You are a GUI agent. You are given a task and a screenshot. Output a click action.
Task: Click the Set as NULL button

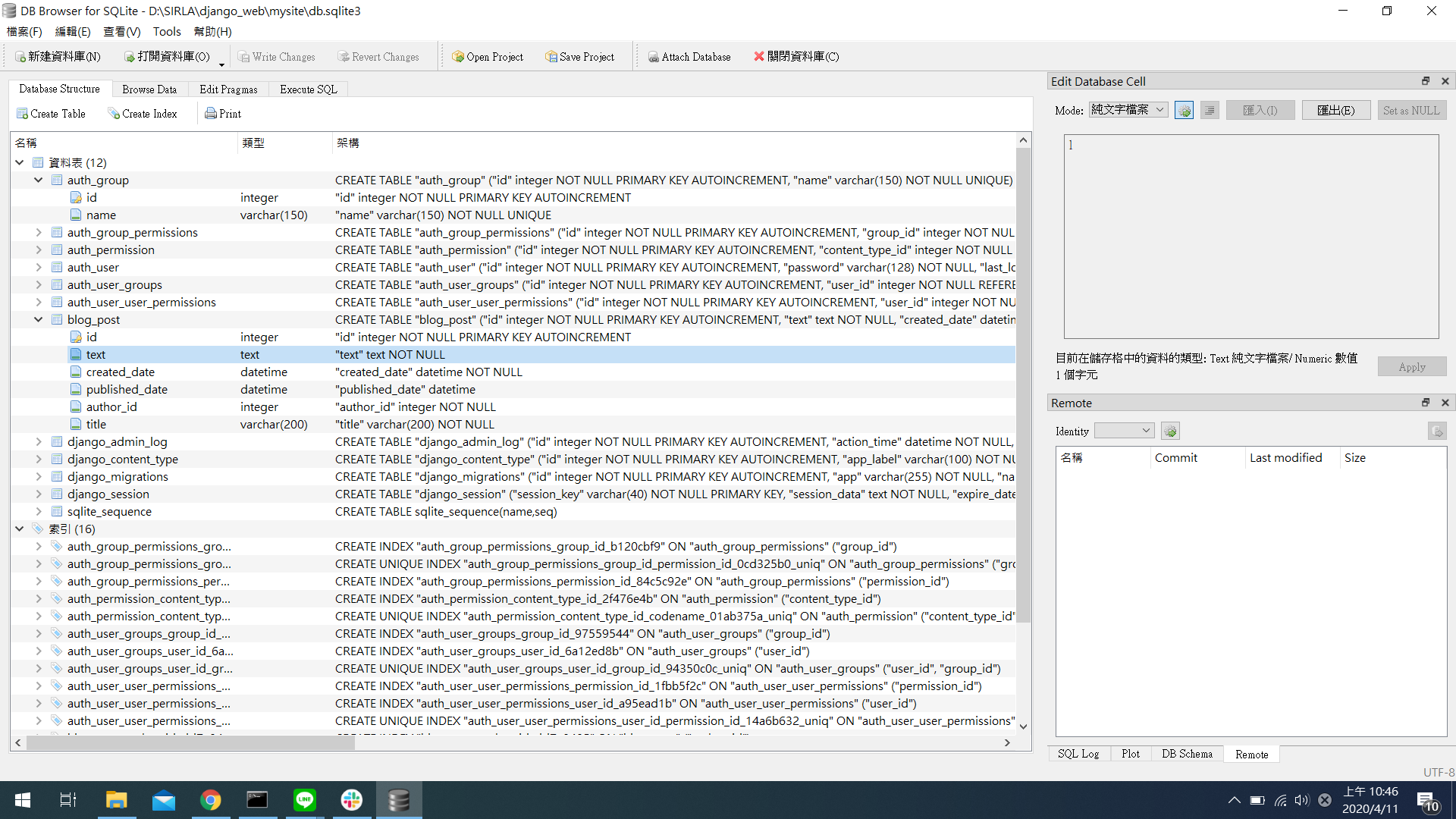point(1410,111)
